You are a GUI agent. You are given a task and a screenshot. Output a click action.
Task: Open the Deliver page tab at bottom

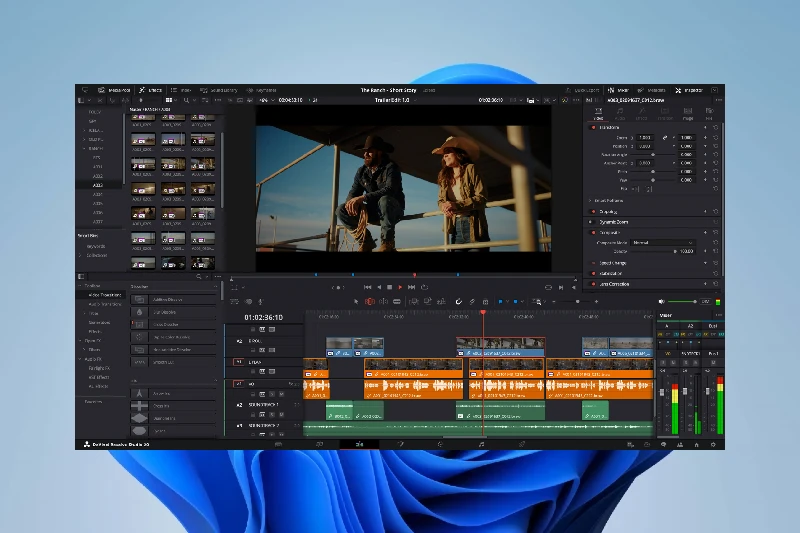tap(521, 445)
